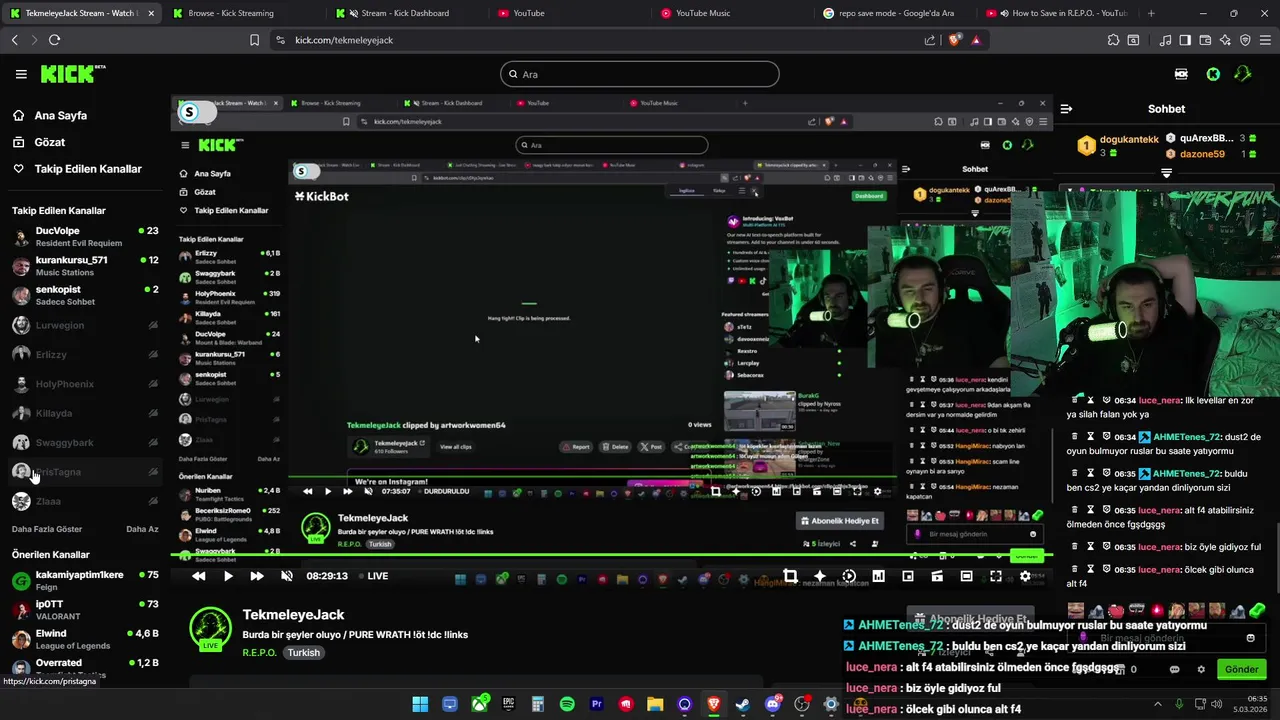This screenshot has width=1280, height=720.
Task: Open the new tab plus button
Action: point(1151,13)
